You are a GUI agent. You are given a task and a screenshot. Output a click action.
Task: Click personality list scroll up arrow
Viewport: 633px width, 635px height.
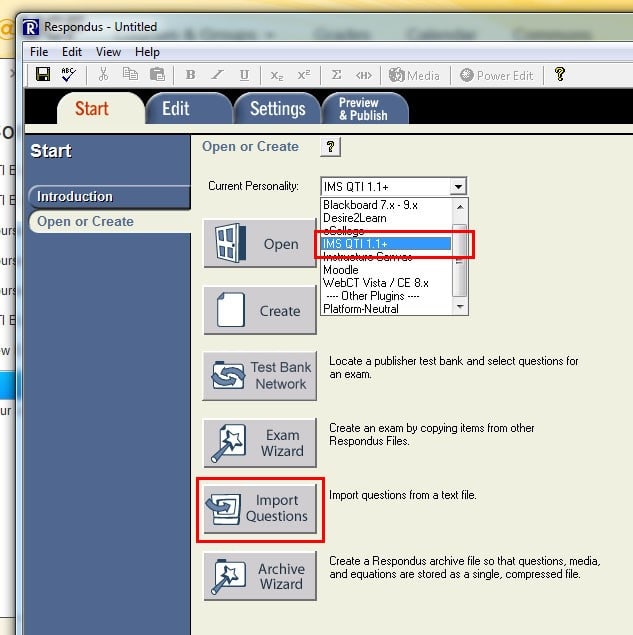[x=460, y=207]
